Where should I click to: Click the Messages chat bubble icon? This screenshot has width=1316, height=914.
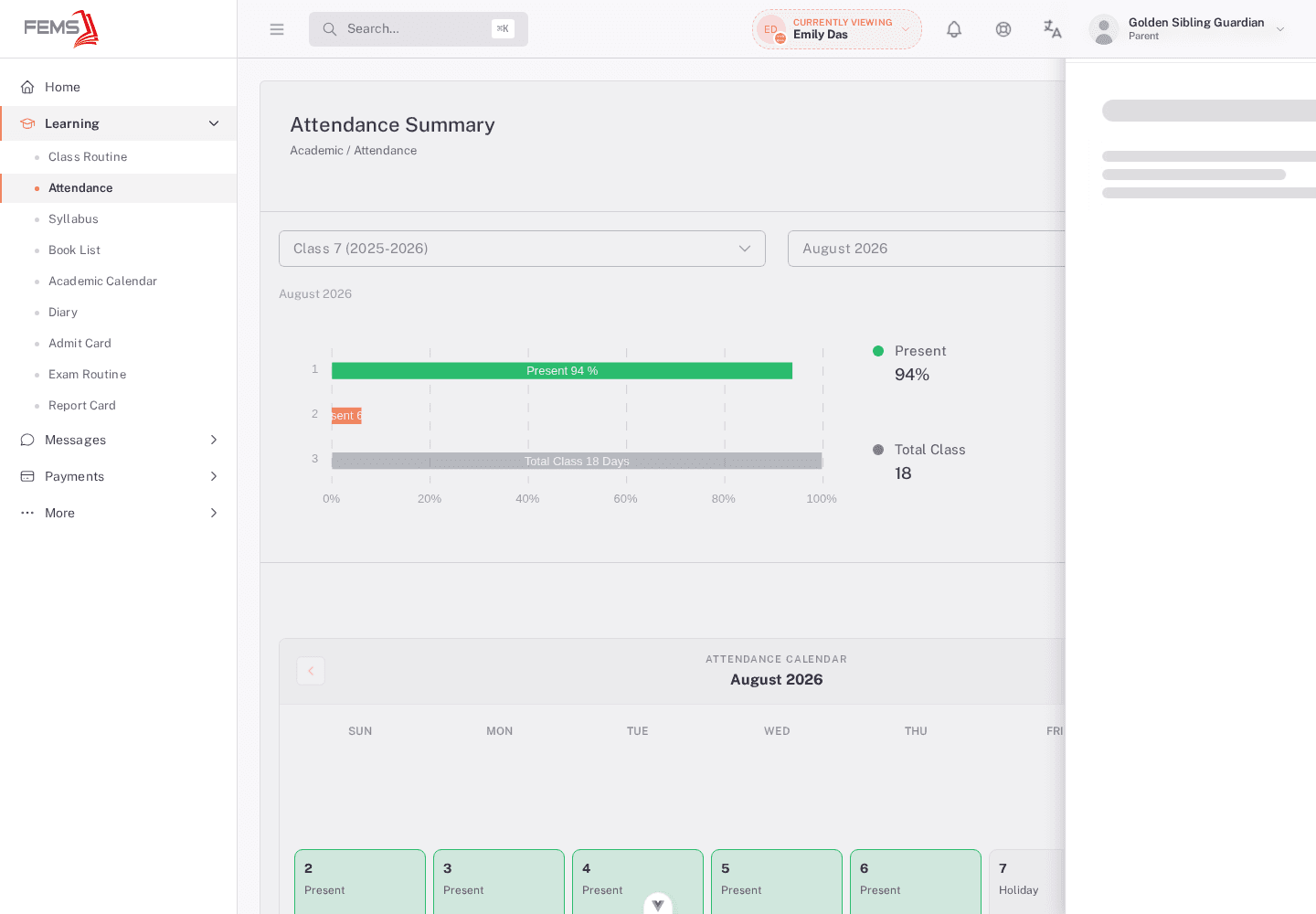[x=27, y=440]
